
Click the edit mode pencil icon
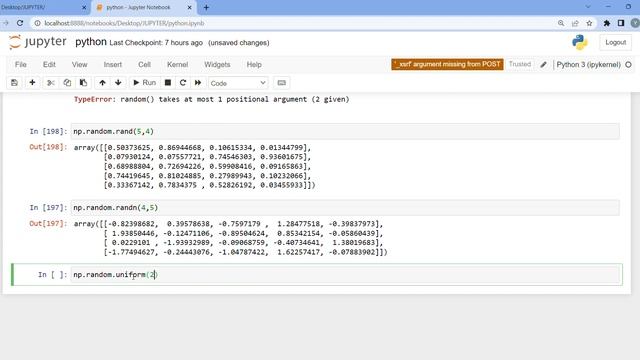coord(543,64)
